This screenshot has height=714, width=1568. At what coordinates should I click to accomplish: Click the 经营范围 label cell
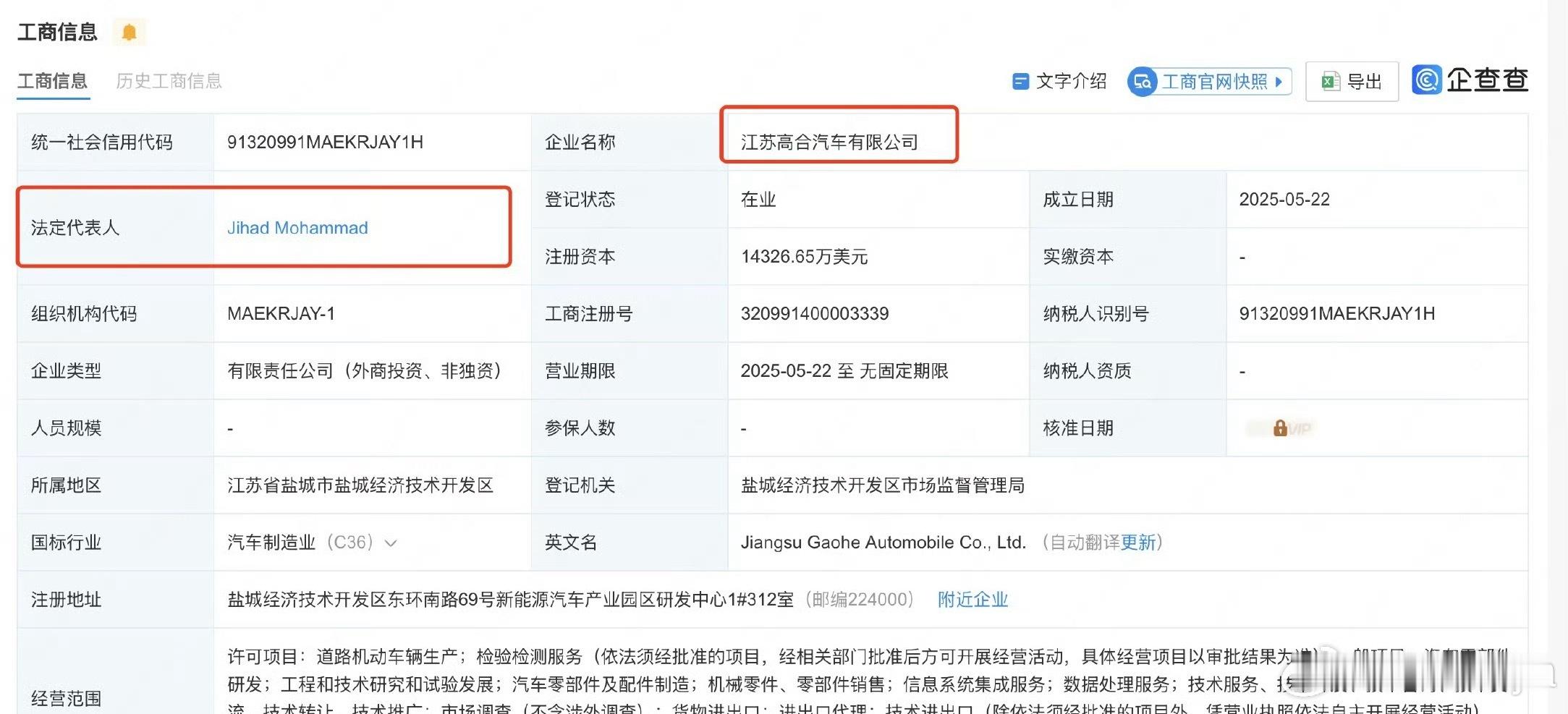pyautogui.click(x=116, y=671)
